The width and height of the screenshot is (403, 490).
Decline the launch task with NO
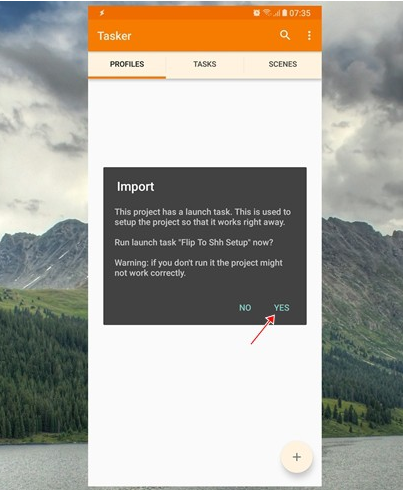click(245, 307)
